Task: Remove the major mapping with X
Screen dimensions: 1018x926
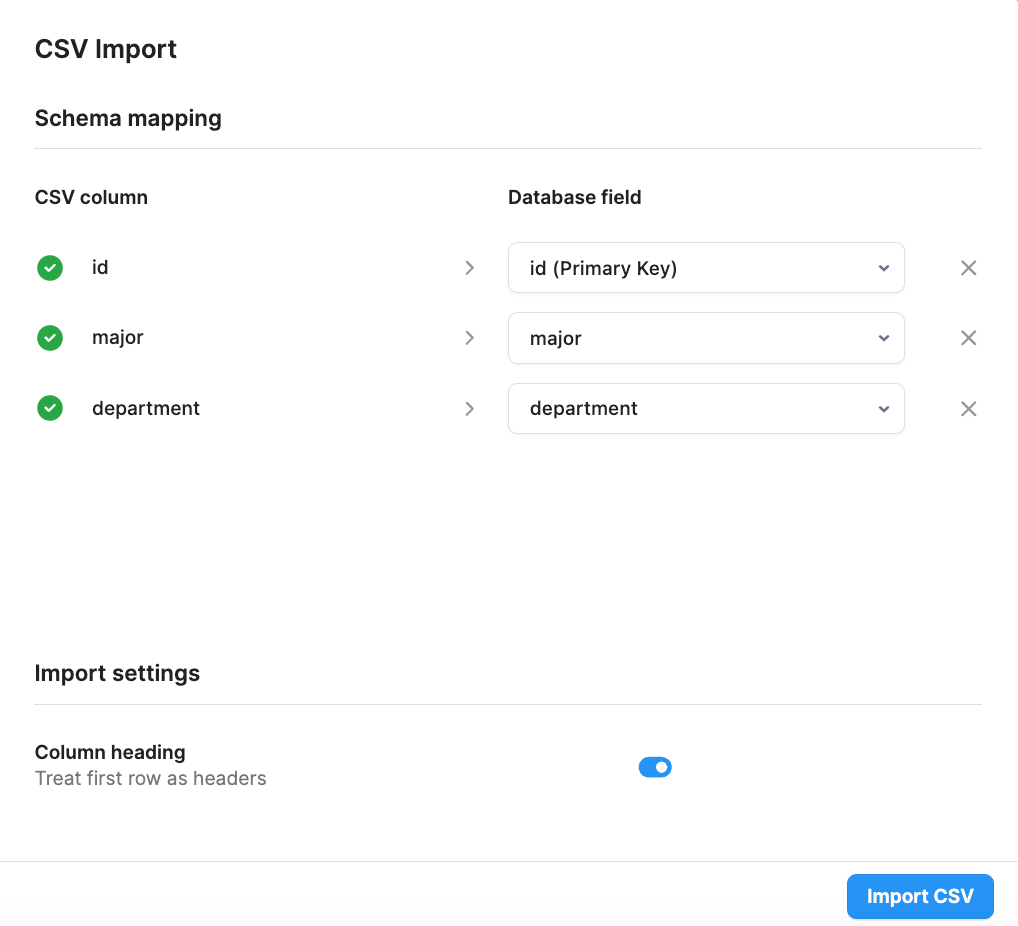Action: click(x=969, y=338)
